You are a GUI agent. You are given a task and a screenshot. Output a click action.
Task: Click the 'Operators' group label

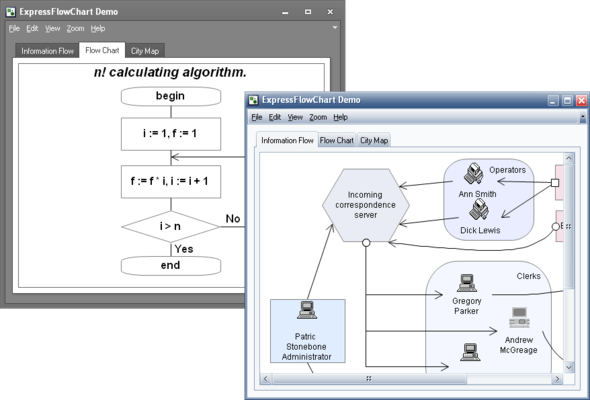tap(507, 170)
